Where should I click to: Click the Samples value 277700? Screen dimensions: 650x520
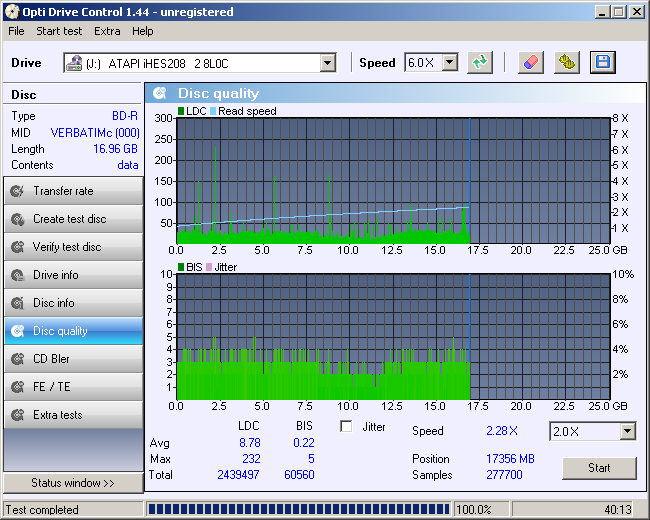(504, 474)
